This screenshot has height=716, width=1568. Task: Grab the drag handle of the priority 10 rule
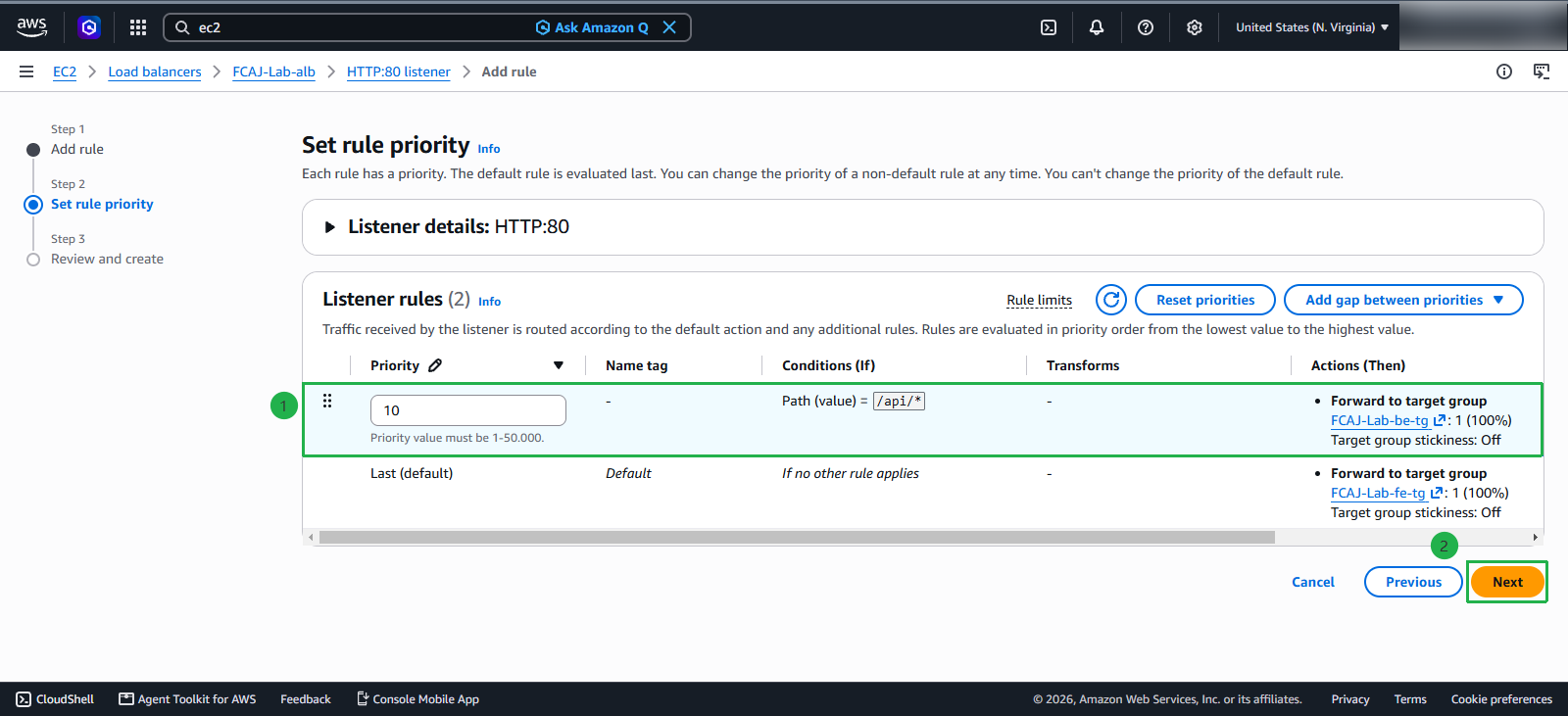click(x=327, y=401)
